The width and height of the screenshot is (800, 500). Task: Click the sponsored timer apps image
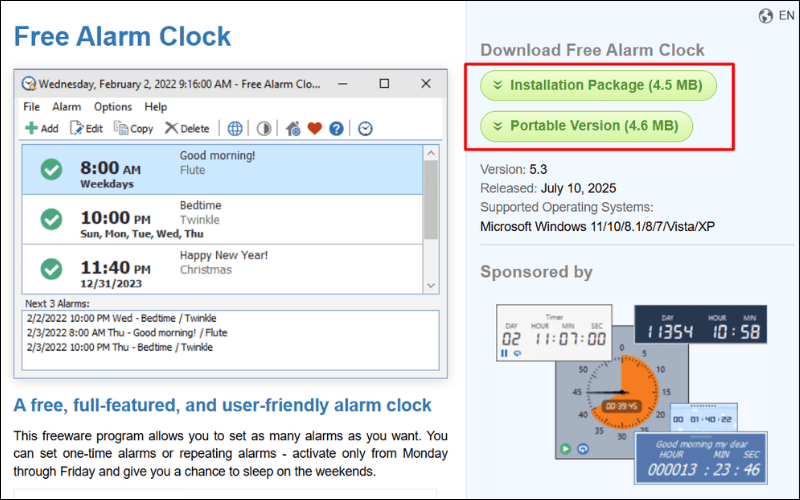point(632,394)
